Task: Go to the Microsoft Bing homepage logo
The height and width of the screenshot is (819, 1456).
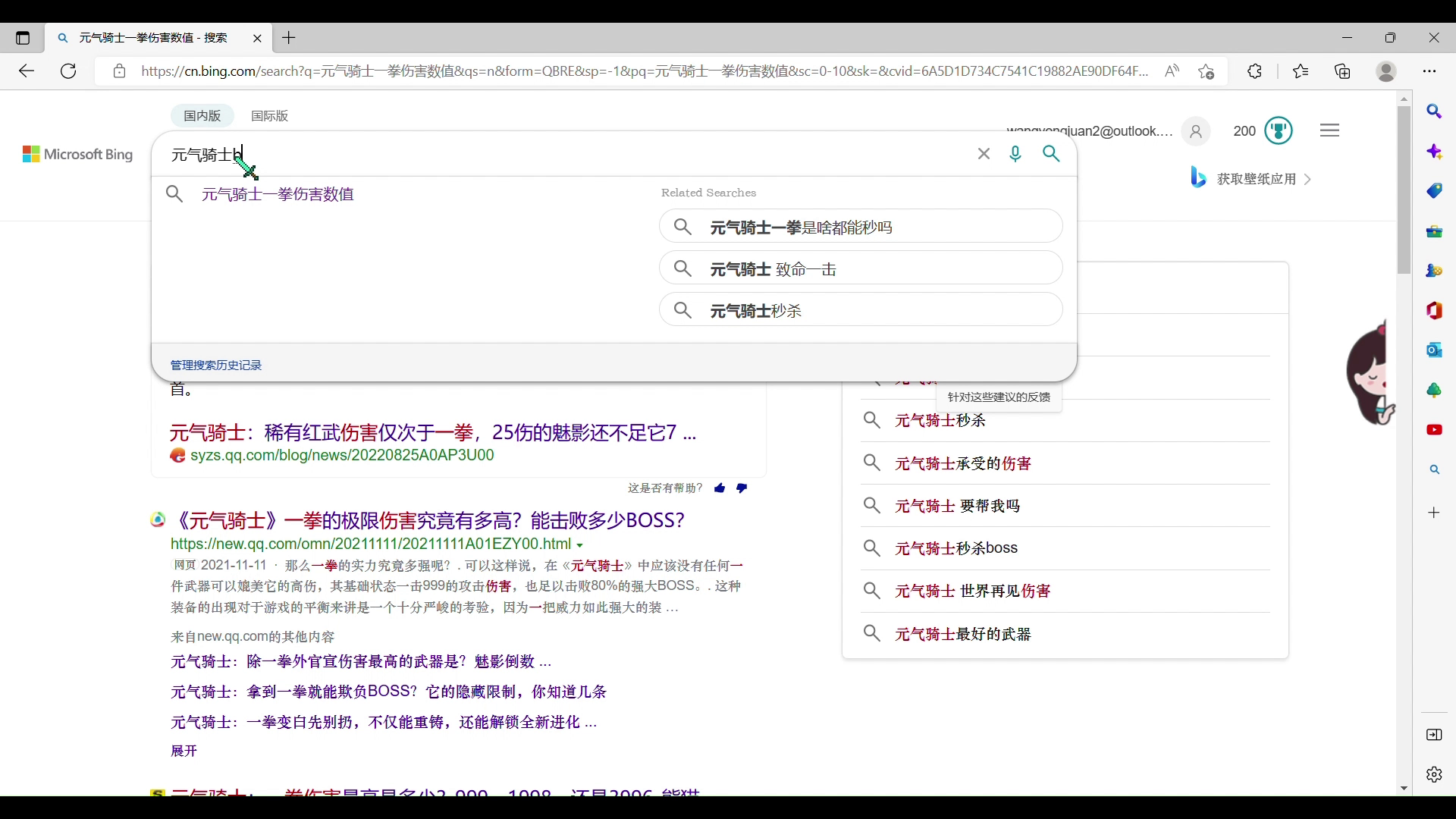Action: [x=78, y=155]
